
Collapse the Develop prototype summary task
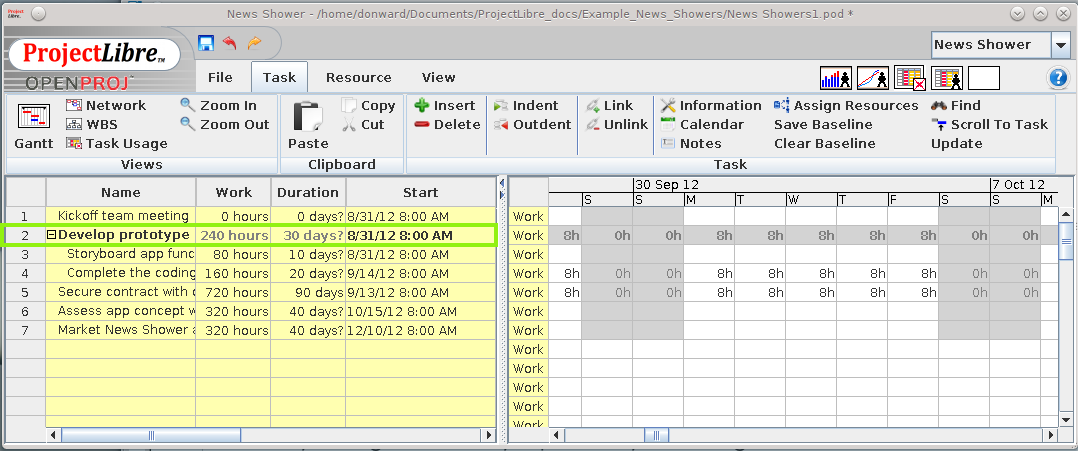coord(51,235)
